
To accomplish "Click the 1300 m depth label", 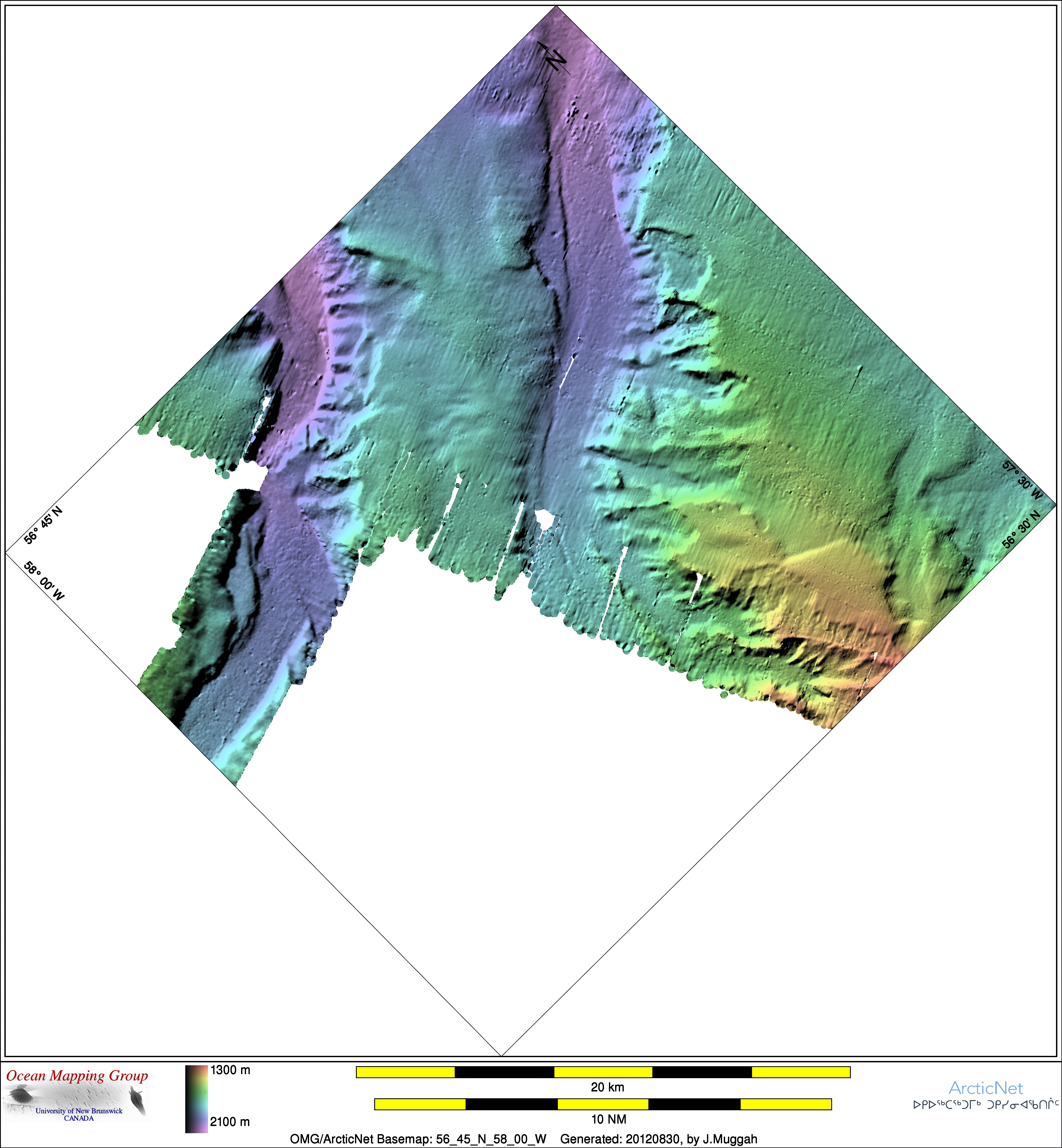I will pos(230,1070).
